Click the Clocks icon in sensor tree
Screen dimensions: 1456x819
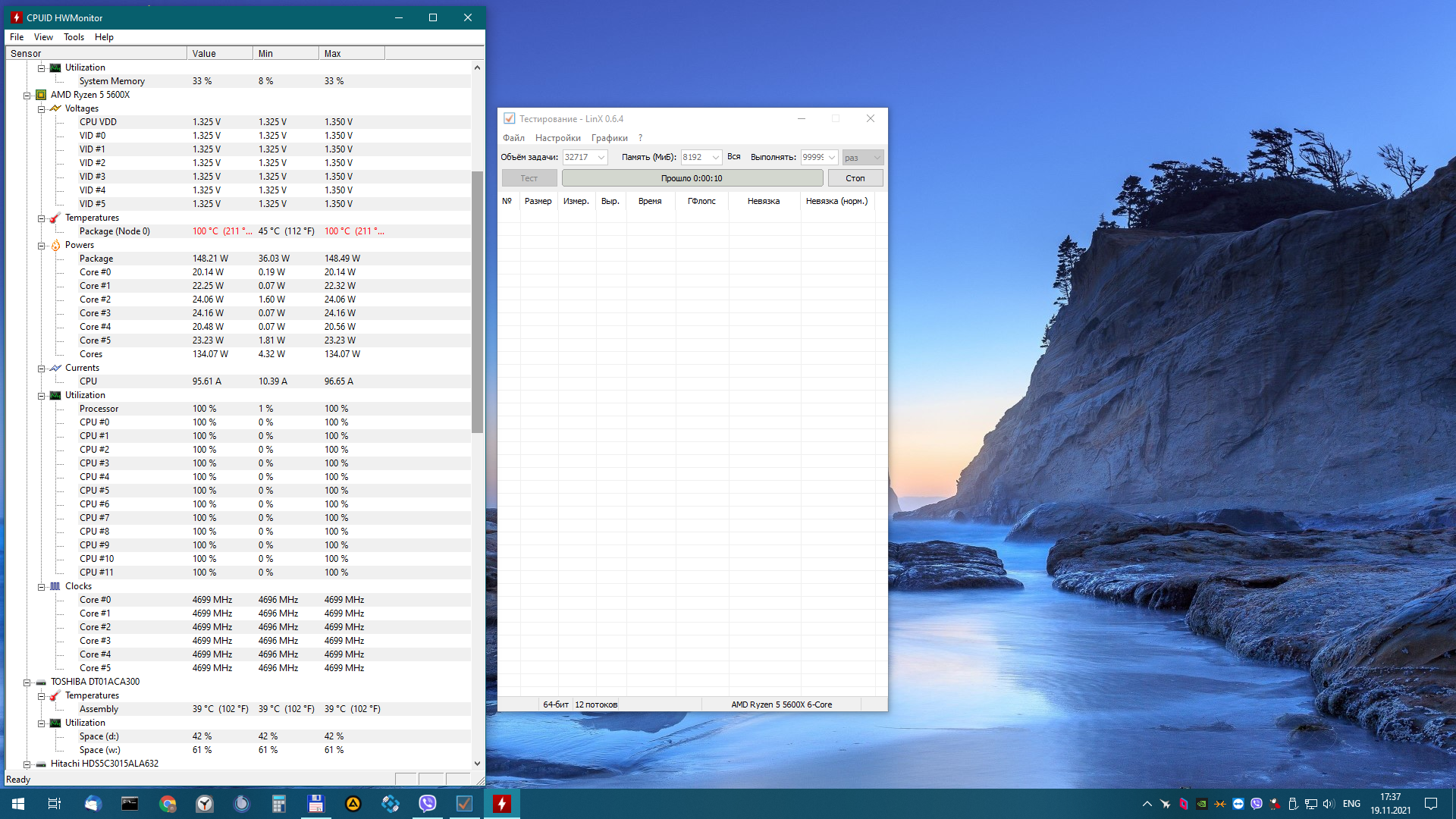(x=55, y=586)
